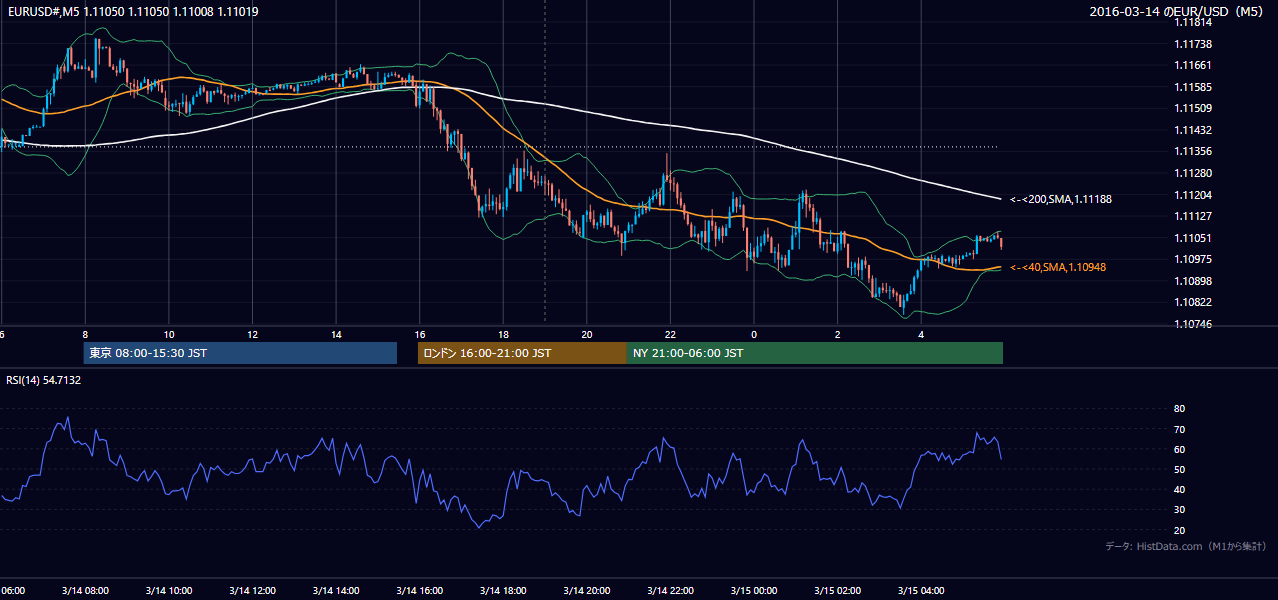Click the 3/14 22:00 date axis label

671,590
